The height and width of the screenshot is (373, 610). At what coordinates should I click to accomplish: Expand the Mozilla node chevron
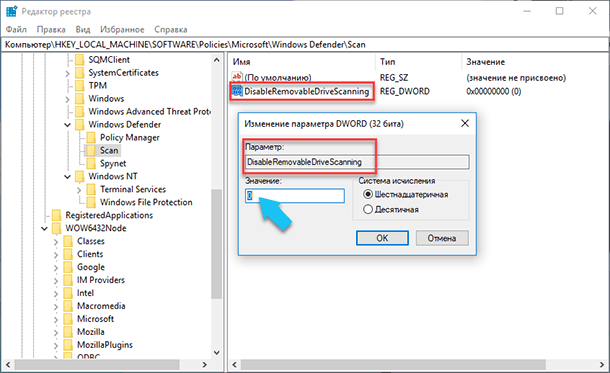pos(56,333)
